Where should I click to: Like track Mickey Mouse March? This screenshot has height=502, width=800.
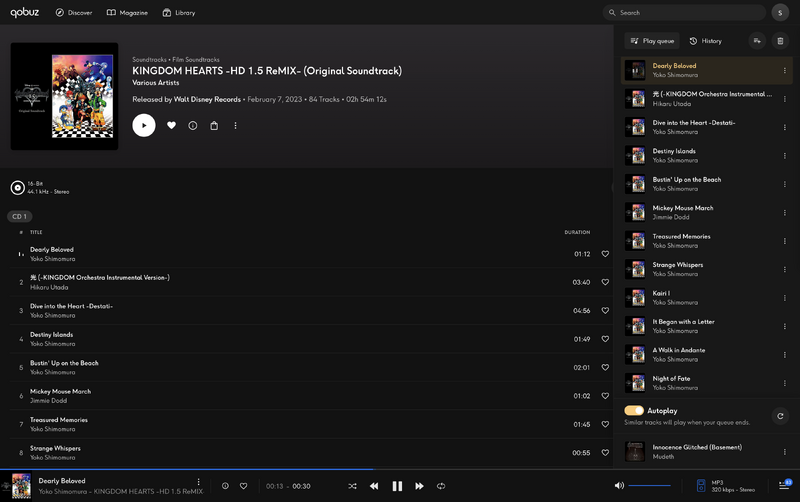pos(605,396)
